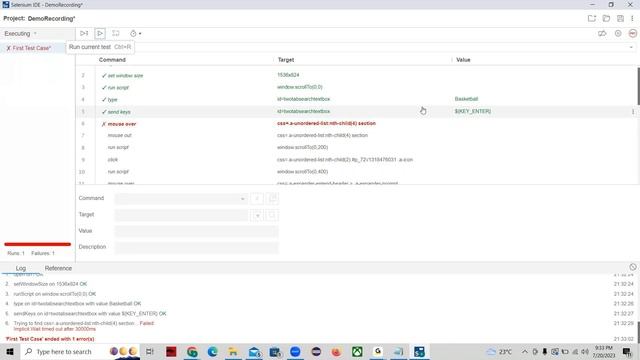The image size is (640, 360).
Task: Click the create new project icon
Action: point(591,18)
